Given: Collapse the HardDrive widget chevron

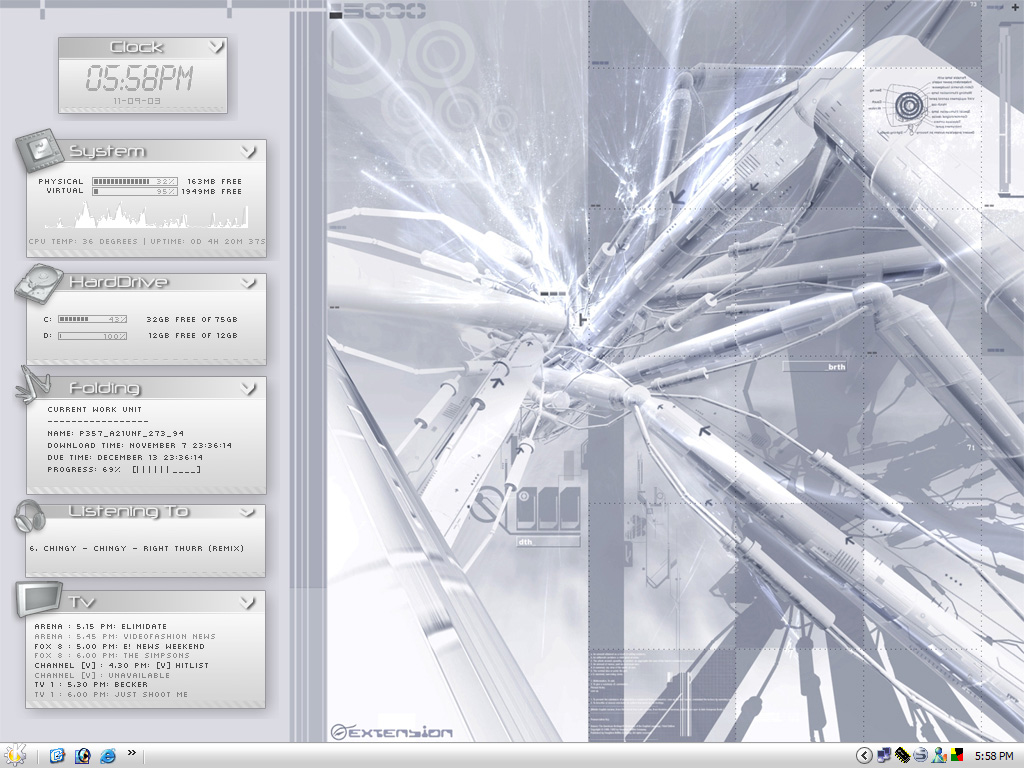Looking at the screenshot, I should click(x=248, y=283).
